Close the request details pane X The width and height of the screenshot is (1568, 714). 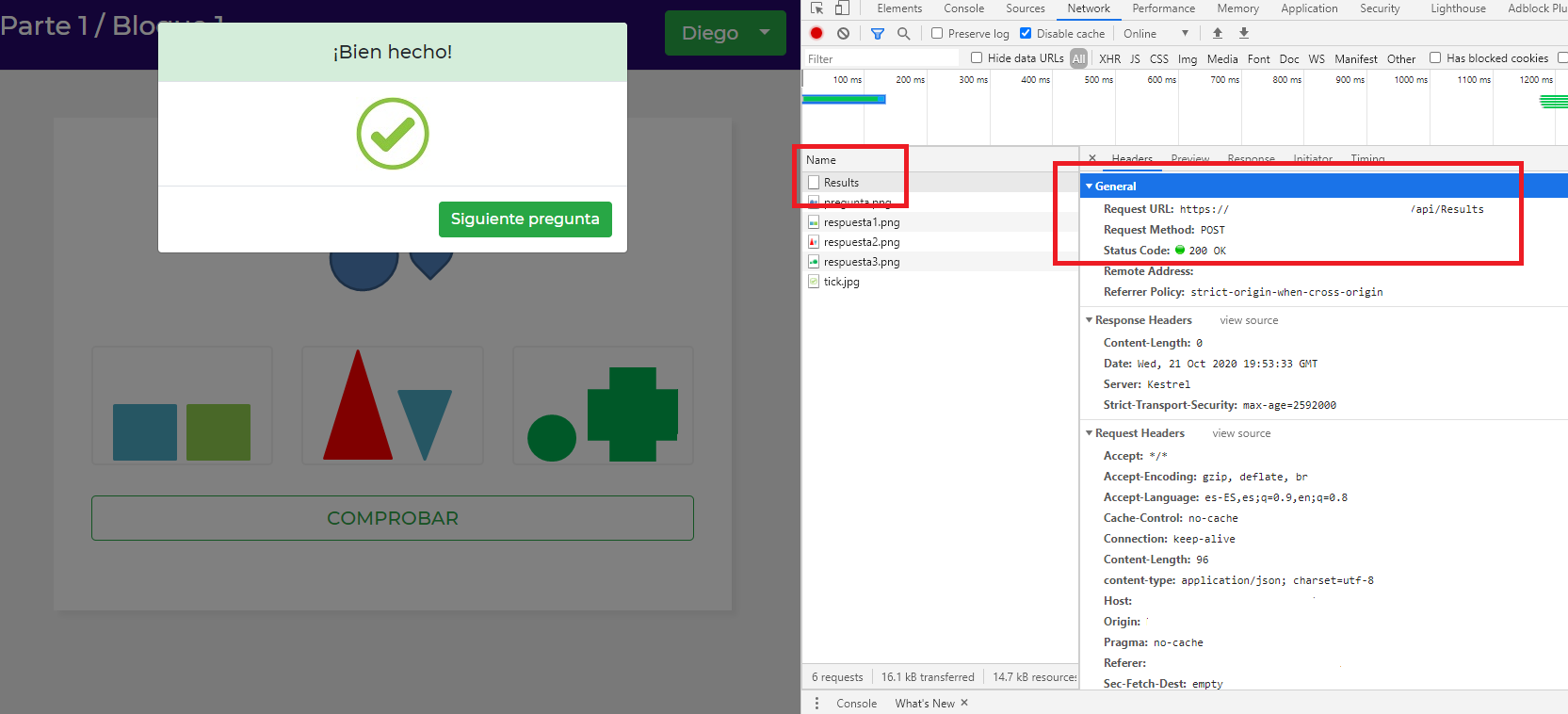click(x=1091, y=158)
